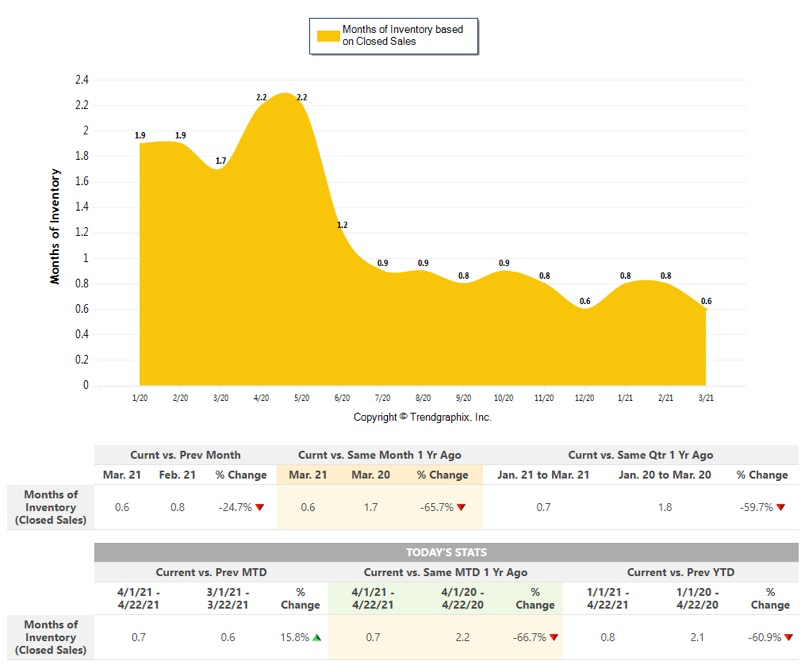The image size is (805, 672).
Task: Click the yellow legend color swatch
Action: (x=328, y=36)
